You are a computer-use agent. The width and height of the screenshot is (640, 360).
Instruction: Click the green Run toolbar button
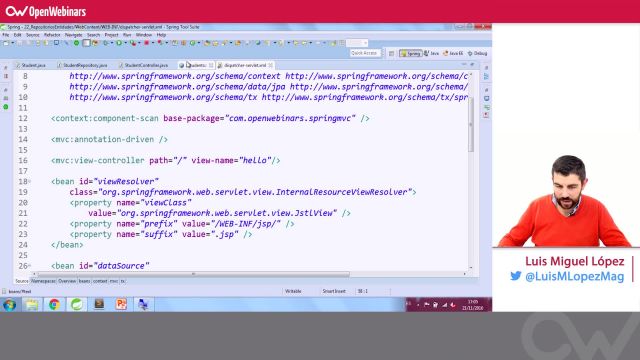[x=119, y=43]
